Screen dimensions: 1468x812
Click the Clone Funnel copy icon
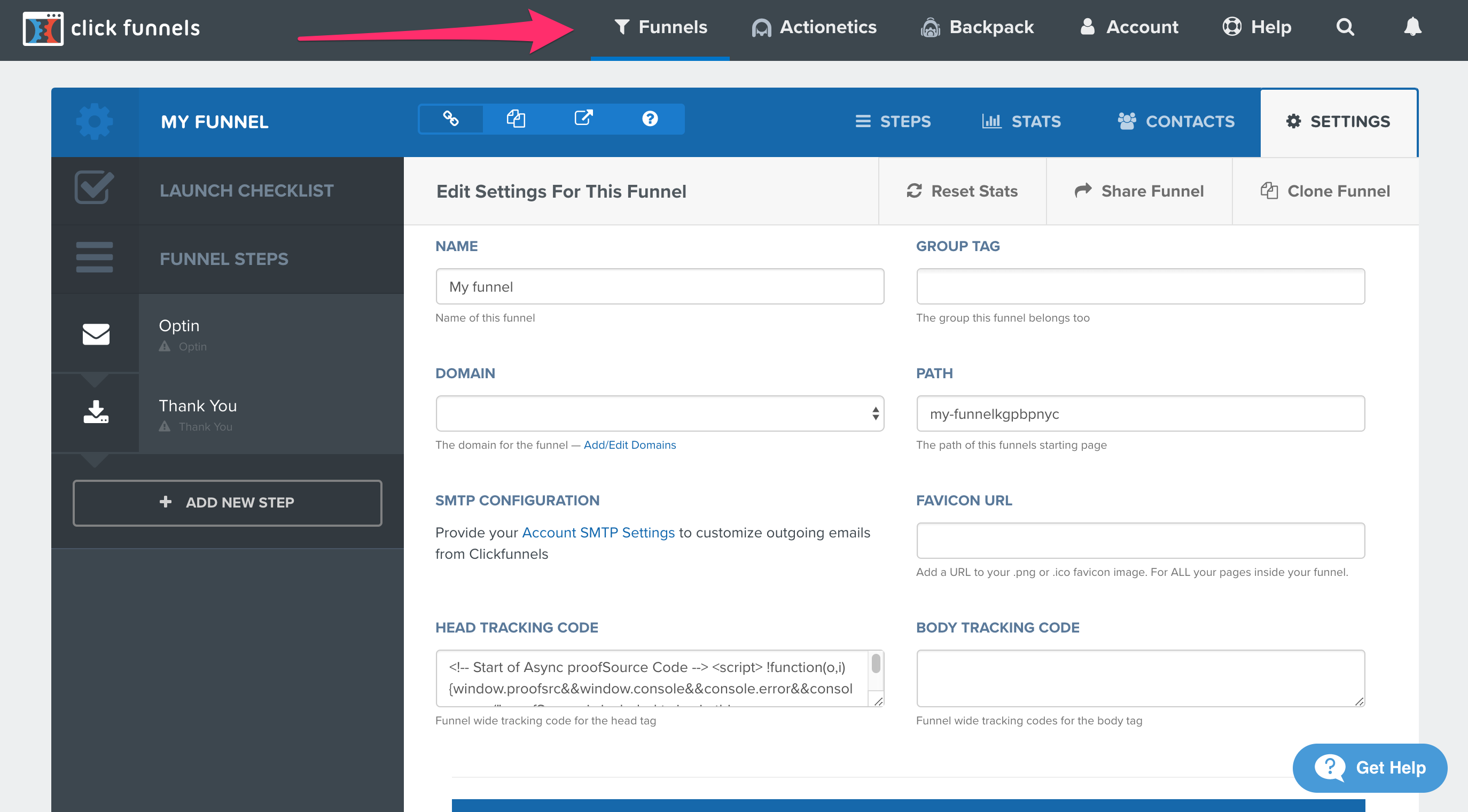tap(1269, 190)
